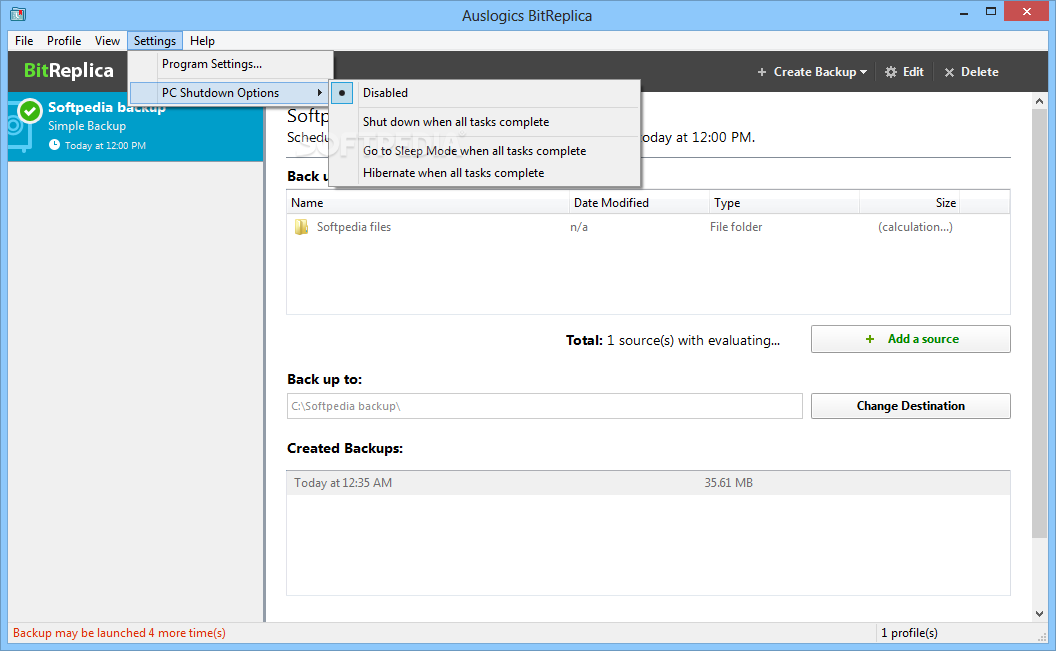1056x651 pixels.
Task: Click the File folder type cell
Action: (x=736, y=227)
